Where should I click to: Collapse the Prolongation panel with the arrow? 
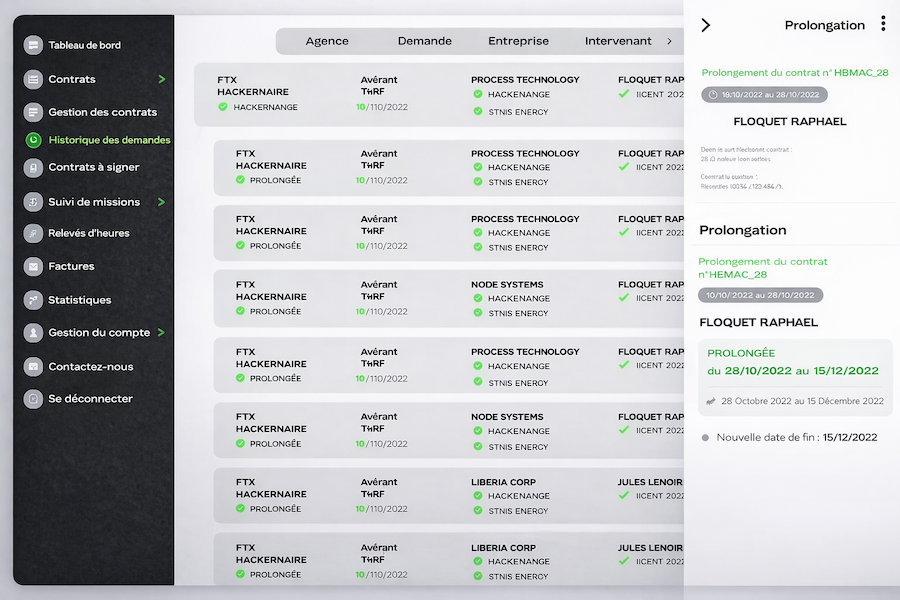(x=706, y=25)
